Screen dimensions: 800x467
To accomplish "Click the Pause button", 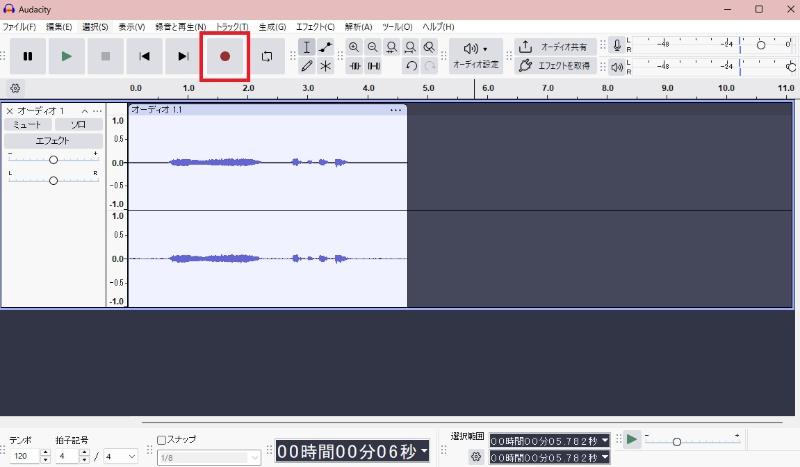I will click(28, 56).
